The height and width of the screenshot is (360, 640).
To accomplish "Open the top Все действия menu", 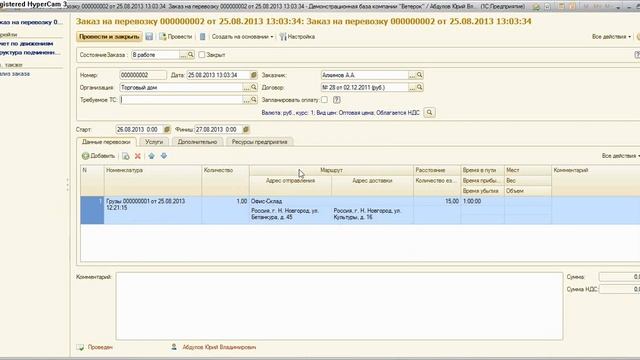I will pos(611,37).
